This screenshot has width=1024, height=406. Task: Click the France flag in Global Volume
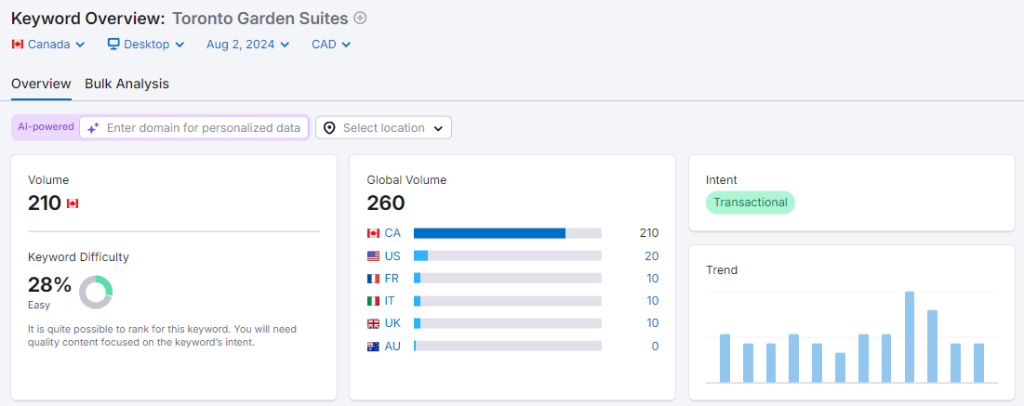click(x=373, y=279)
